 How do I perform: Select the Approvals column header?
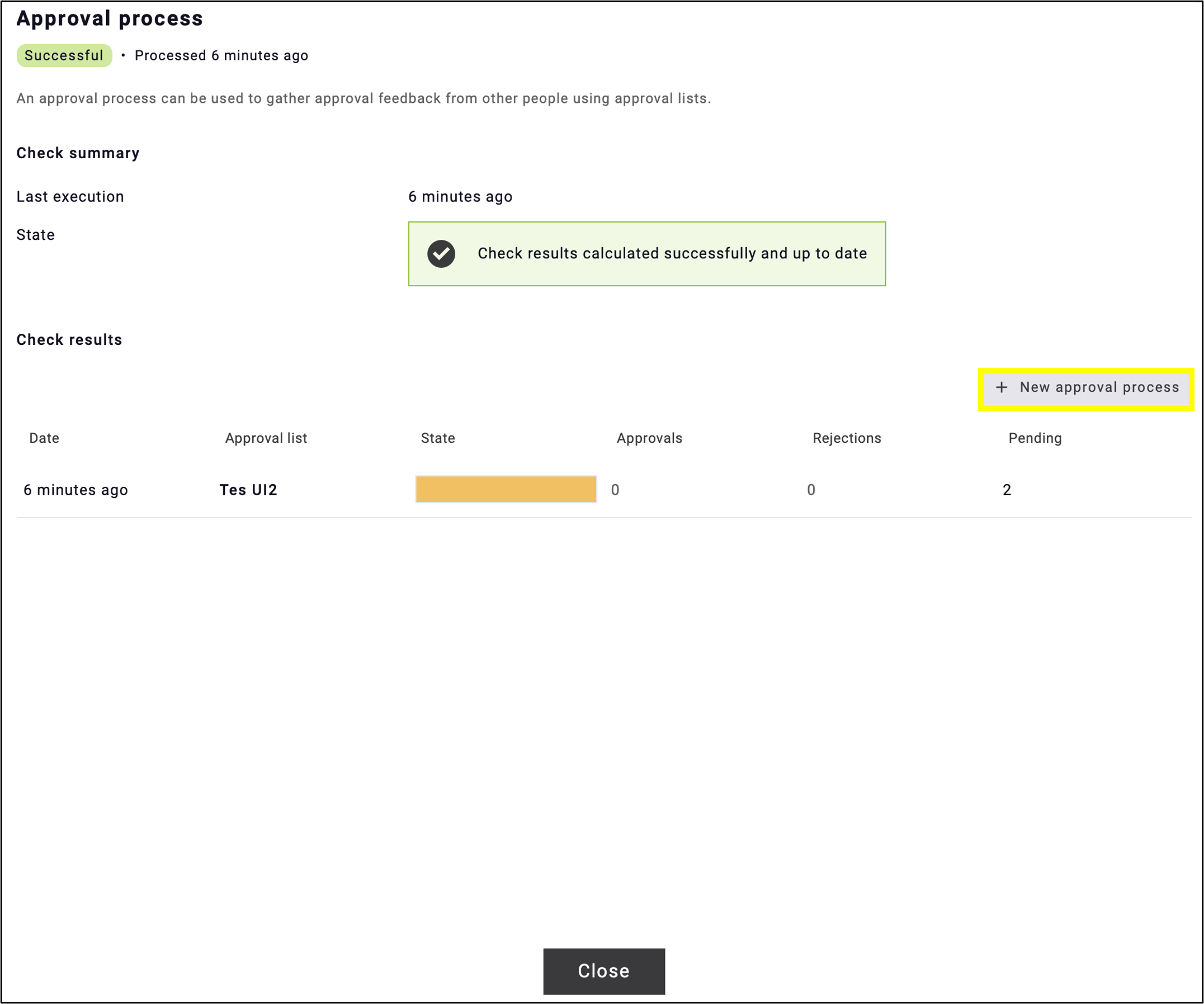click(650, 438)
